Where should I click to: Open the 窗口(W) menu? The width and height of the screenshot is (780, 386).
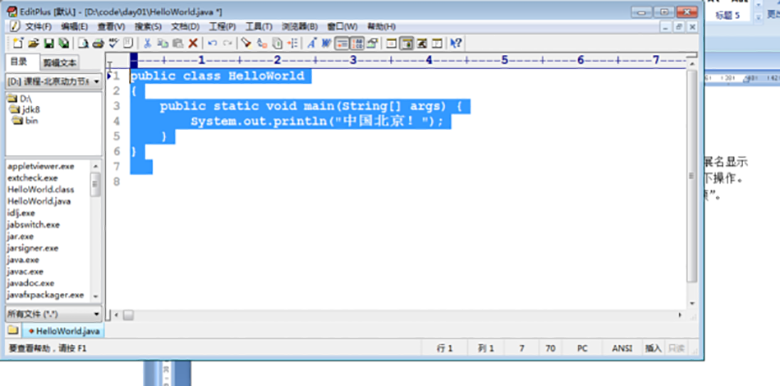[342, 26]
